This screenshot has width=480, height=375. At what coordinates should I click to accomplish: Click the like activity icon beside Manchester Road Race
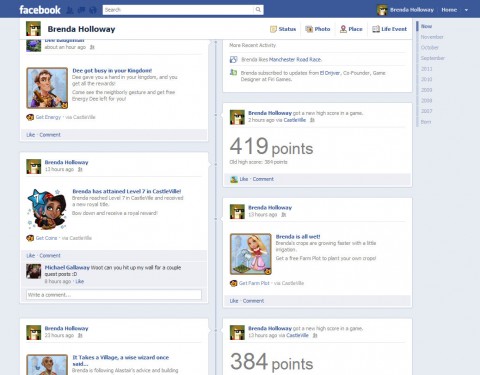(233, 60)
